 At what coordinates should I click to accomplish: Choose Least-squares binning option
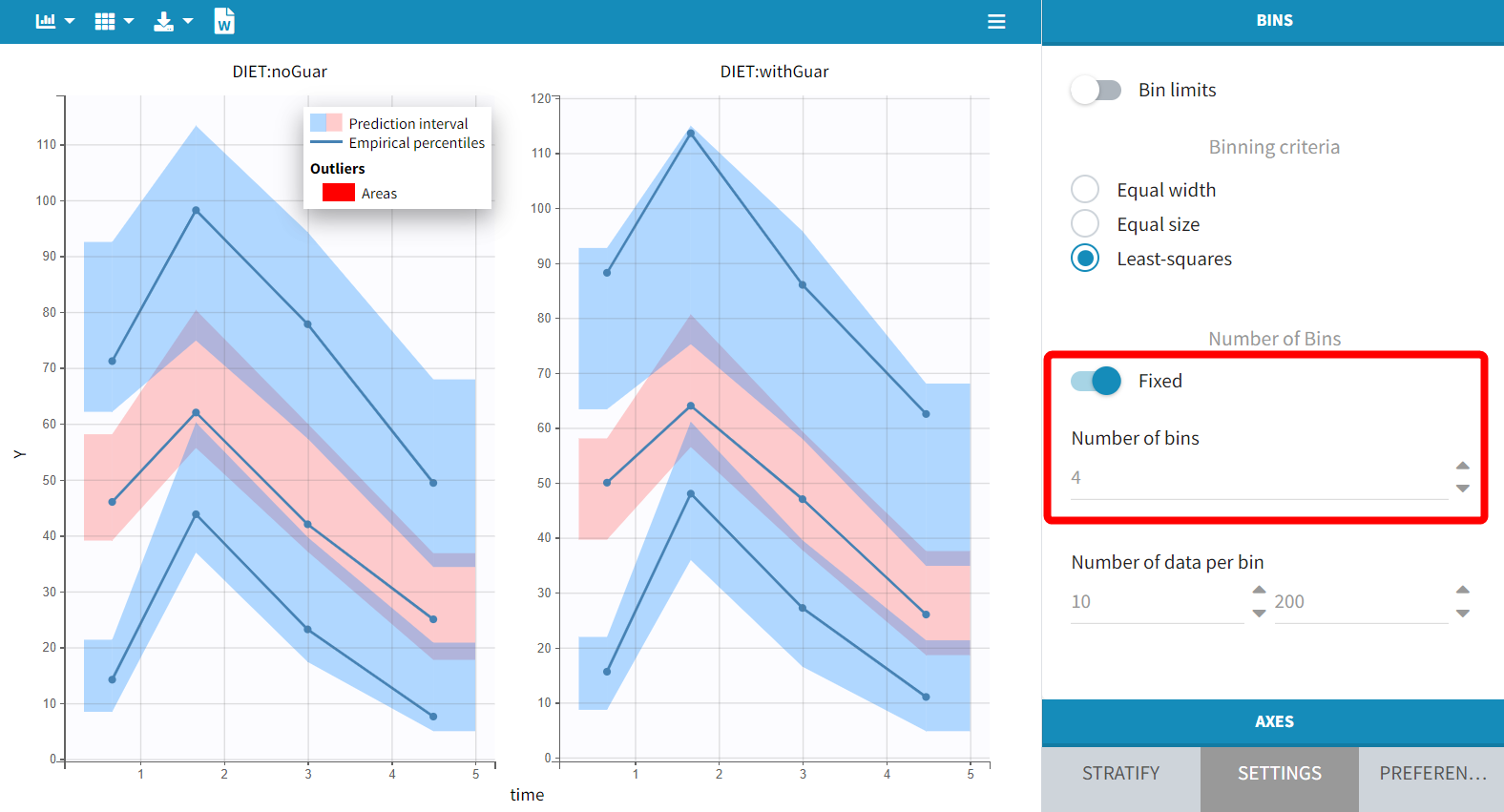(x=1085, y=258)
